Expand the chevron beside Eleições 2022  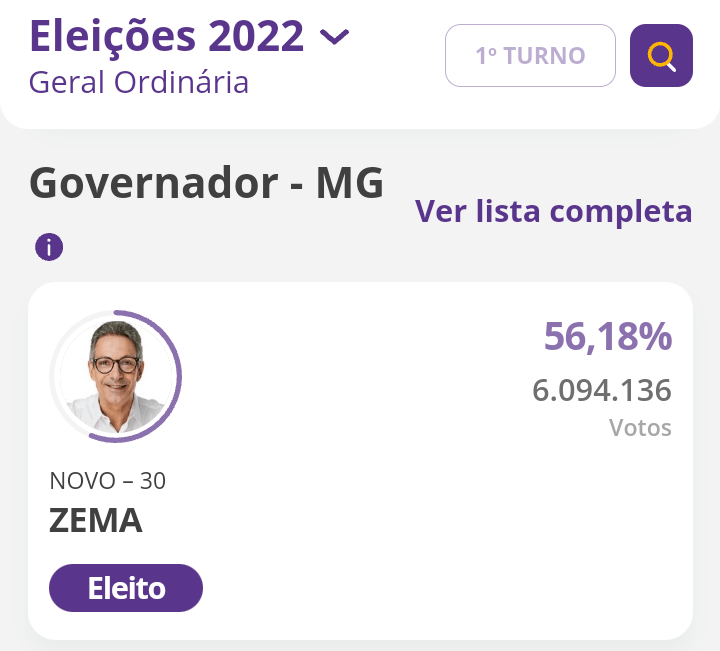pos(334,38)
